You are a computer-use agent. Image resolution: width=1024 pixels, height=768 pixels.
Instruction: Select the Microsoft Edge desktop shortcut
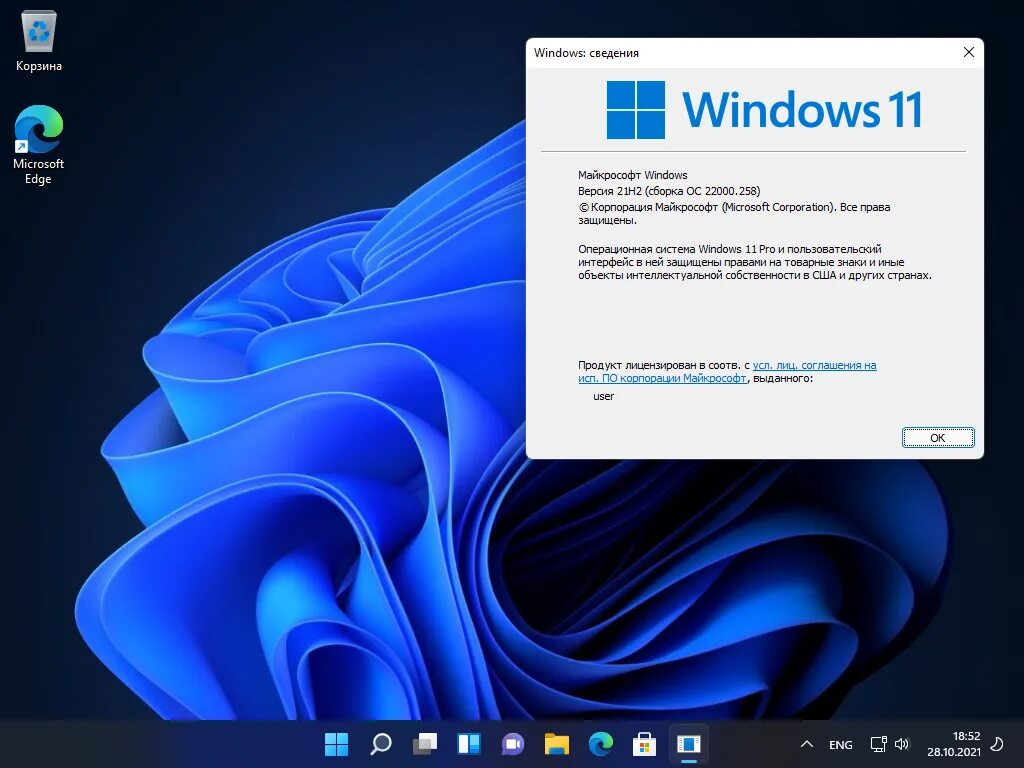tap(39, 145)
